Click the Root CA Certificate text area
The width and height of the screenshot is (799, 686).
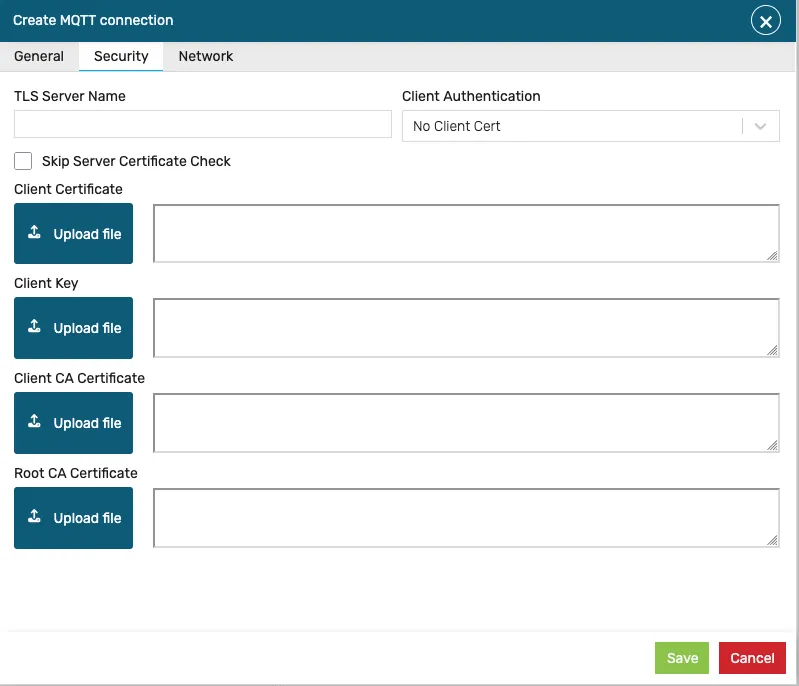coord(466,518)
